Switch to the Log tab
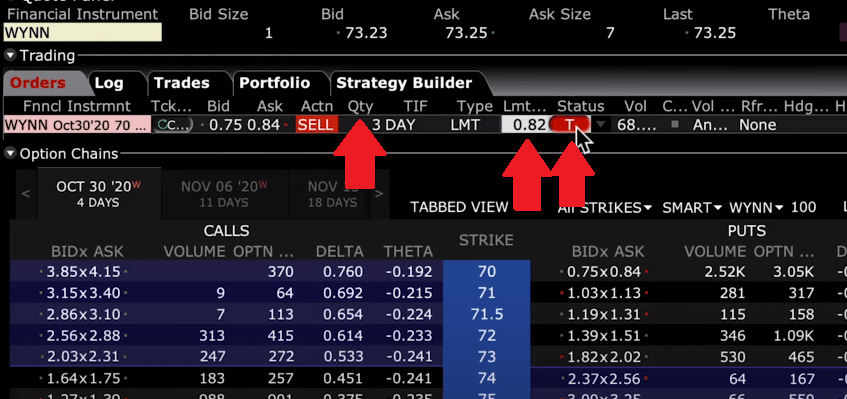This screenshot has width=847, height=399. [x=109, y=83]
